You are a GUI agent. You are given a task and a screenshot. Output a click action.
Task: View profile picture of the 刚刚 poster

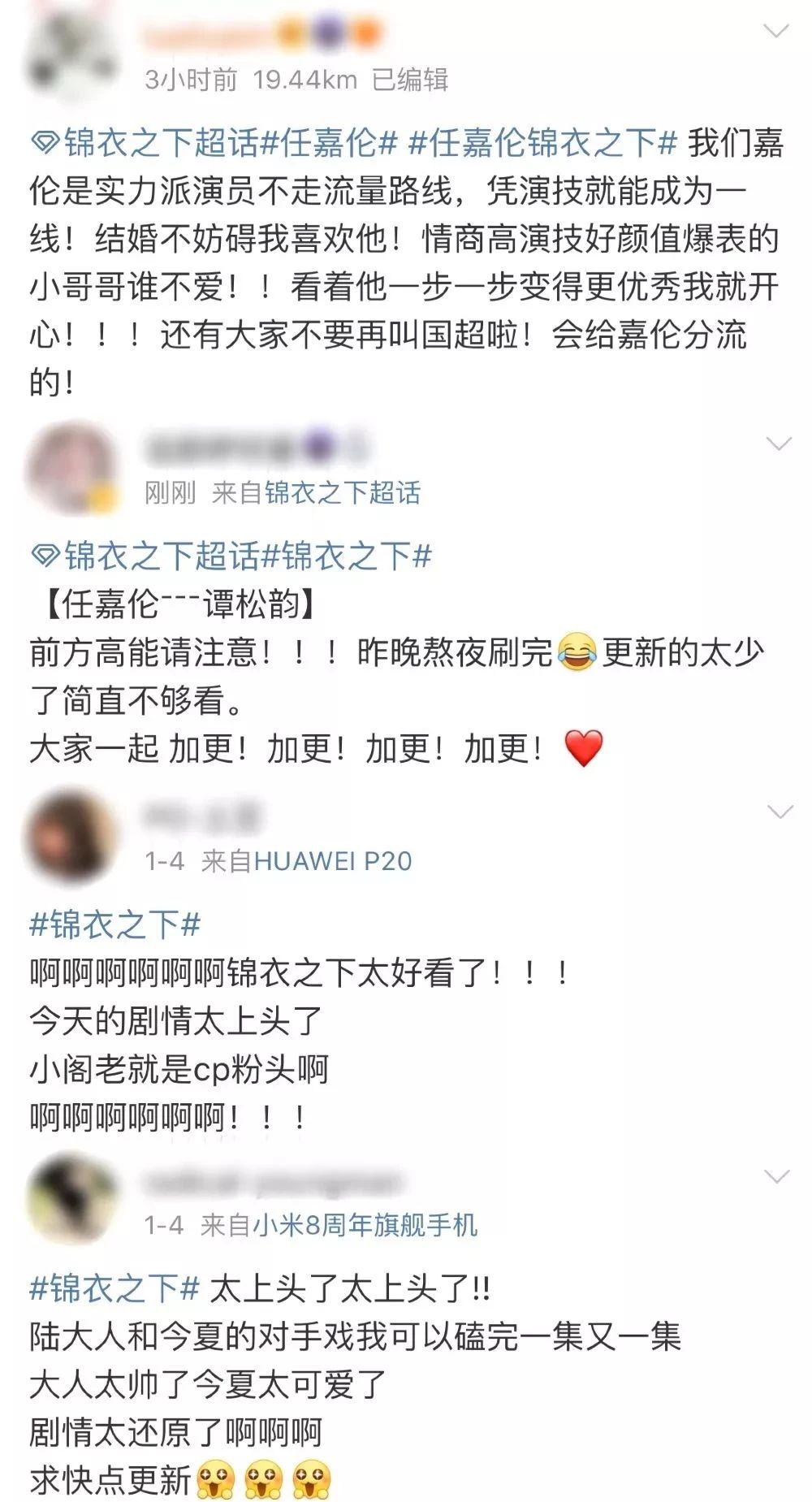coord(71,469)
